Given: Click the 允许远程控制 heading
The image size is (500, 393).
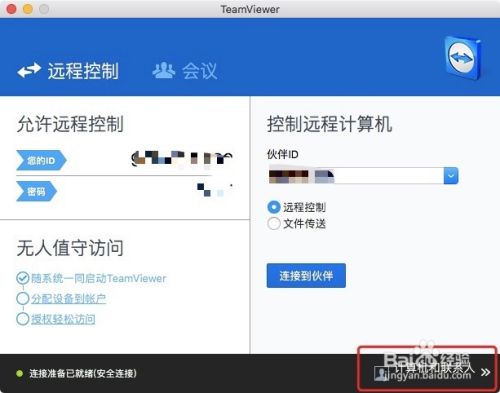Looking at the screenshot, I should click(70, 124).
